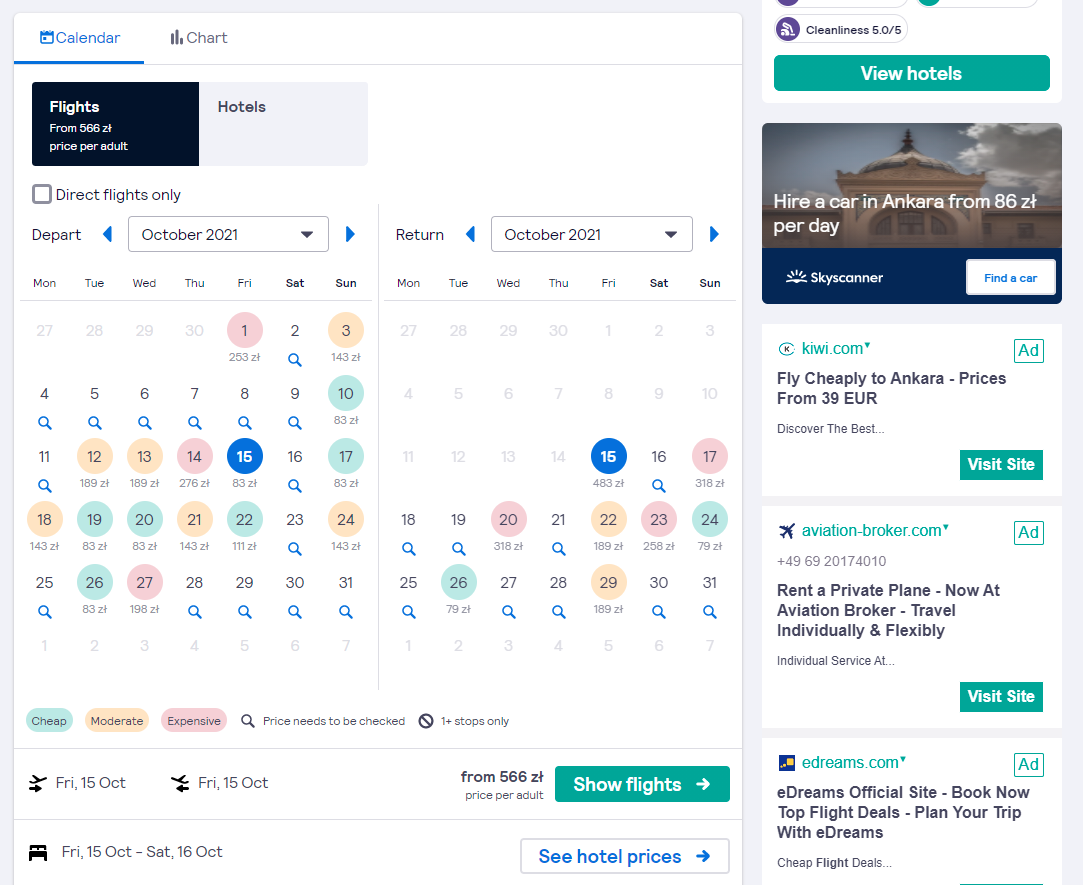The image size is (1083, 885).
Task: Enable Direct flights only checkbox
Action: (42, 194)
